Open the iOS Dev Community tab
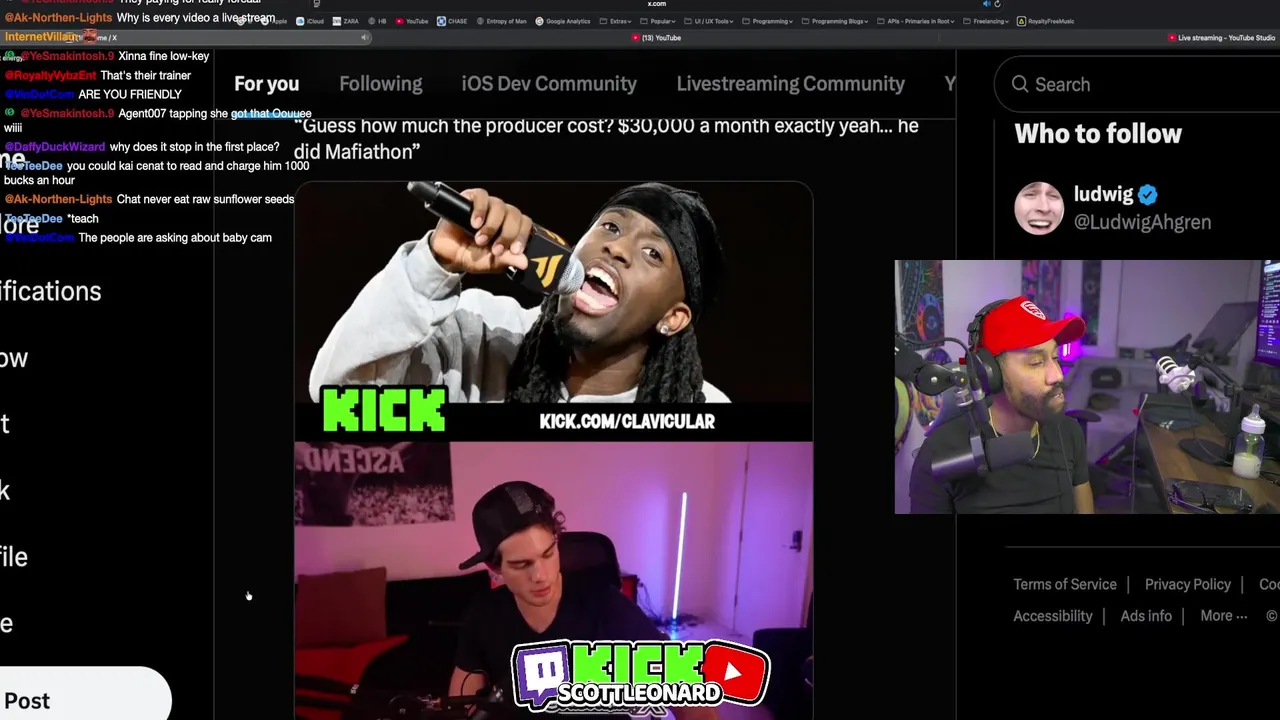This screenshot has width=1280, height=720. point(549,84)
